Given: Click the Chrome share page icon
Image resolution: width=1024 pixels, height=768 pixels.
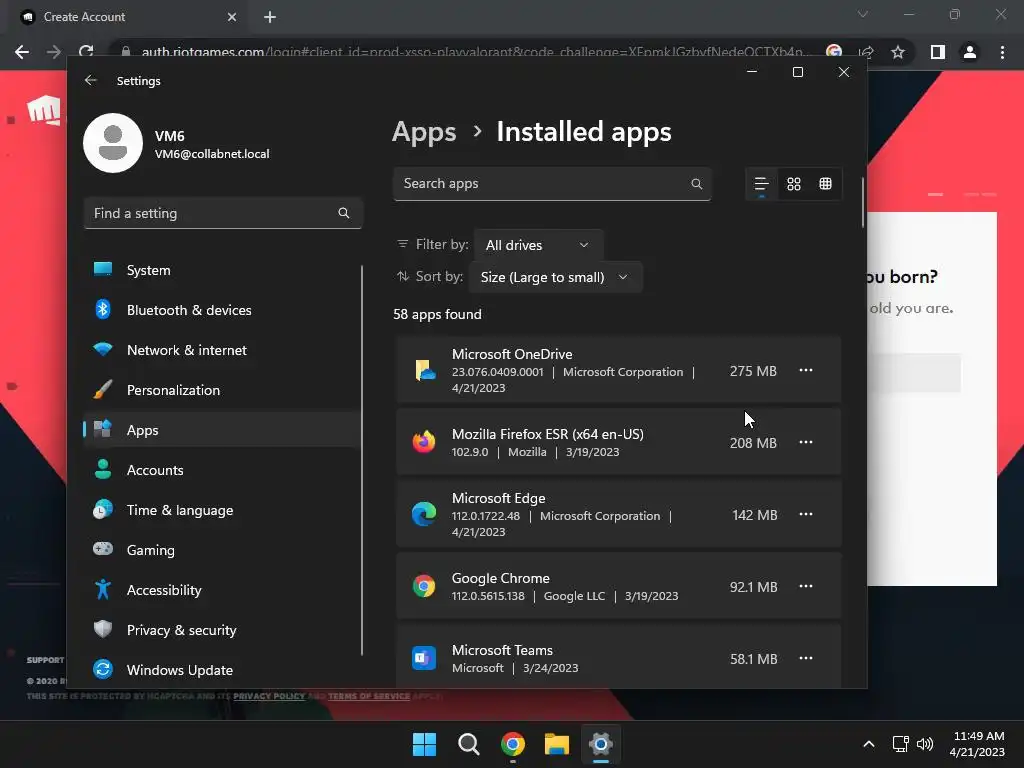Looking at the screenshot, I should click(x=867, y=52).
